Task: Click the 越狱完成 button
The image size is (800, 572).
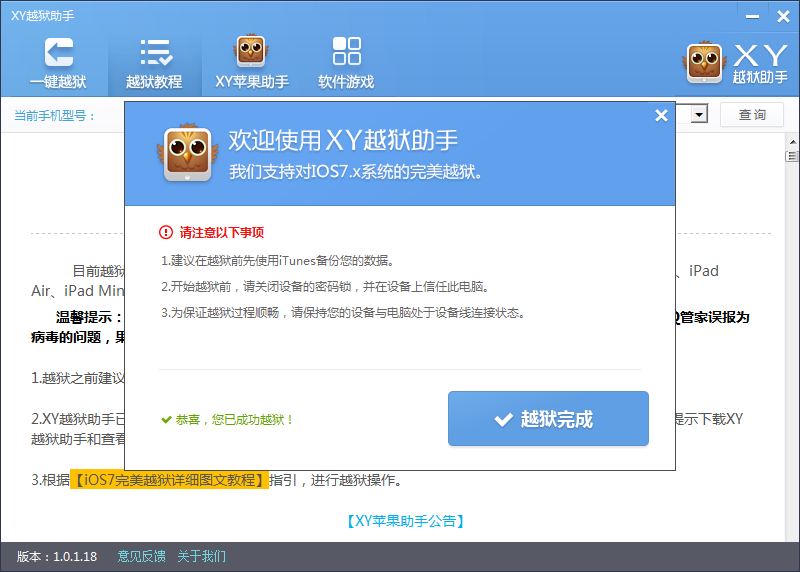Action: 548,418
